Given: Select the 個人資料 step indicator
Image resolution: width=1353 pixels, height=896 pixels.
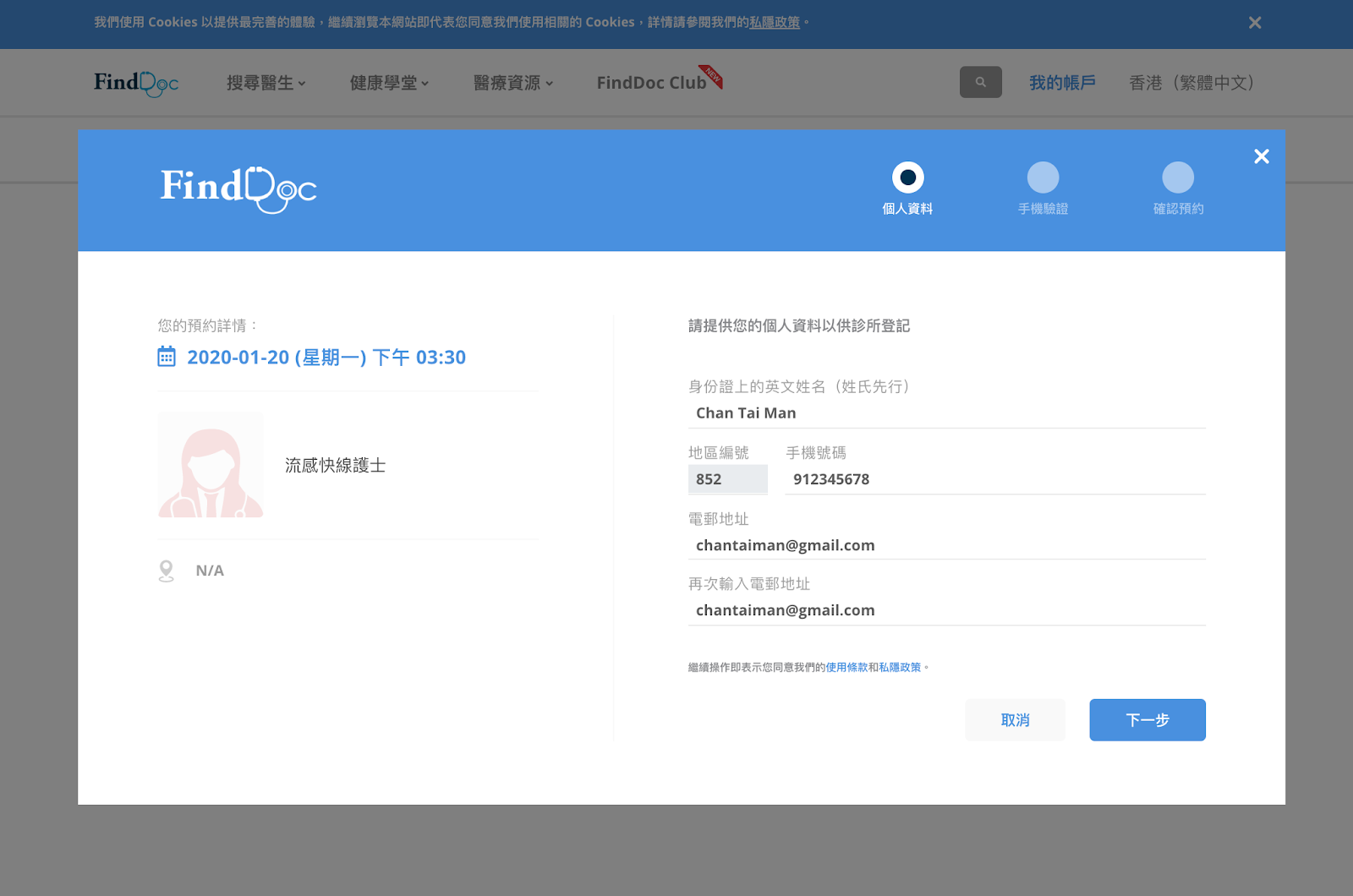Looking at the screenshot, I should [x=907, y=188].
